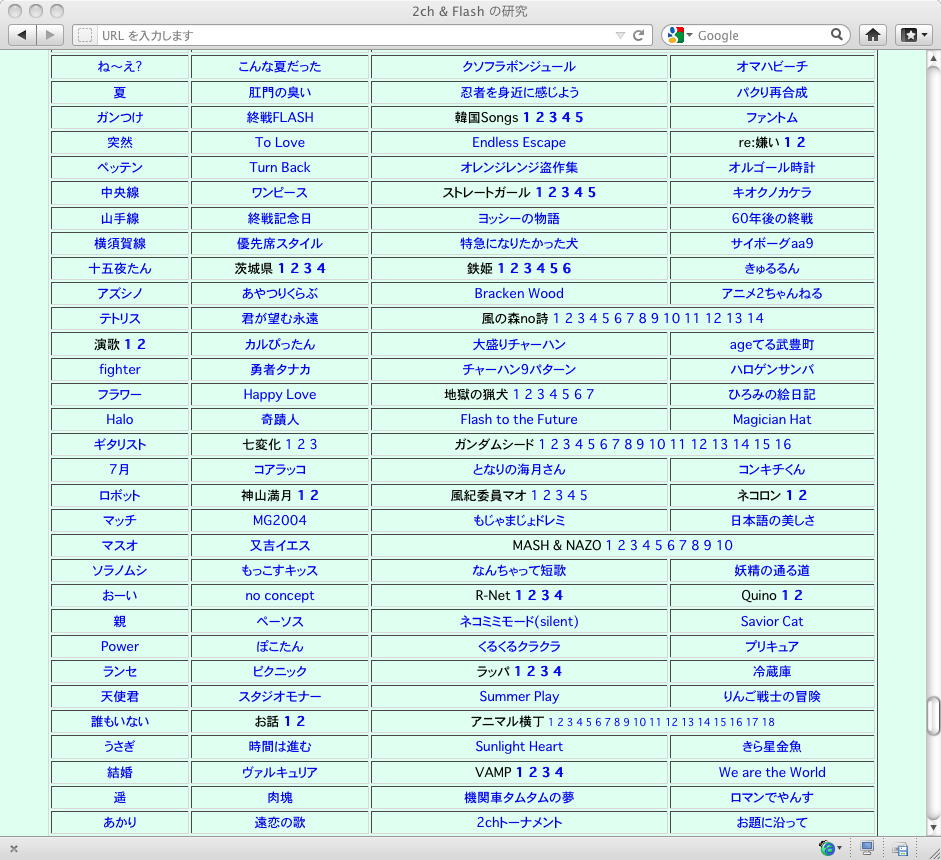Viewport: 941px width, 860px height.
Task: Reload the page with the refresh icon
Action: click(639, 35)
